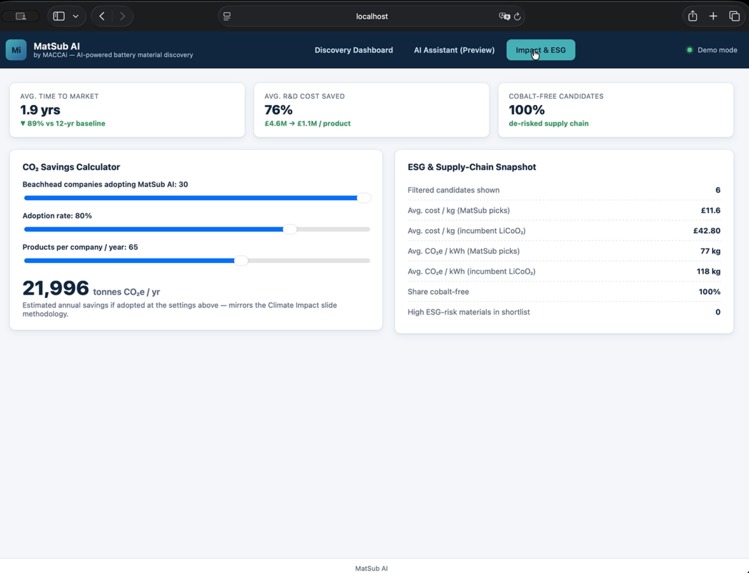Open the Share icon in Safari toolbar
This screenshot has width=749, height=573.
coord(692,16)
